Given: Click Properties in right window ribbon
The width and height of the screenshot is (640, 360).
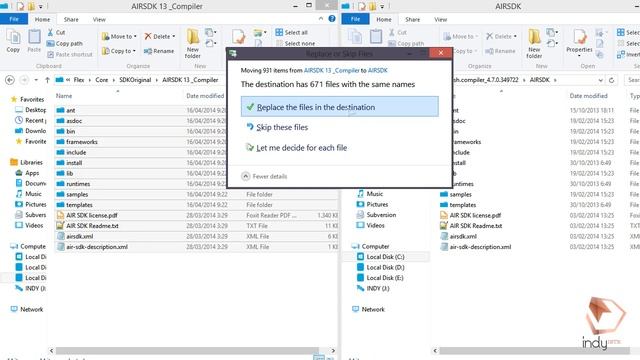Looking at the screenshot, I should [x=579, y=42].
